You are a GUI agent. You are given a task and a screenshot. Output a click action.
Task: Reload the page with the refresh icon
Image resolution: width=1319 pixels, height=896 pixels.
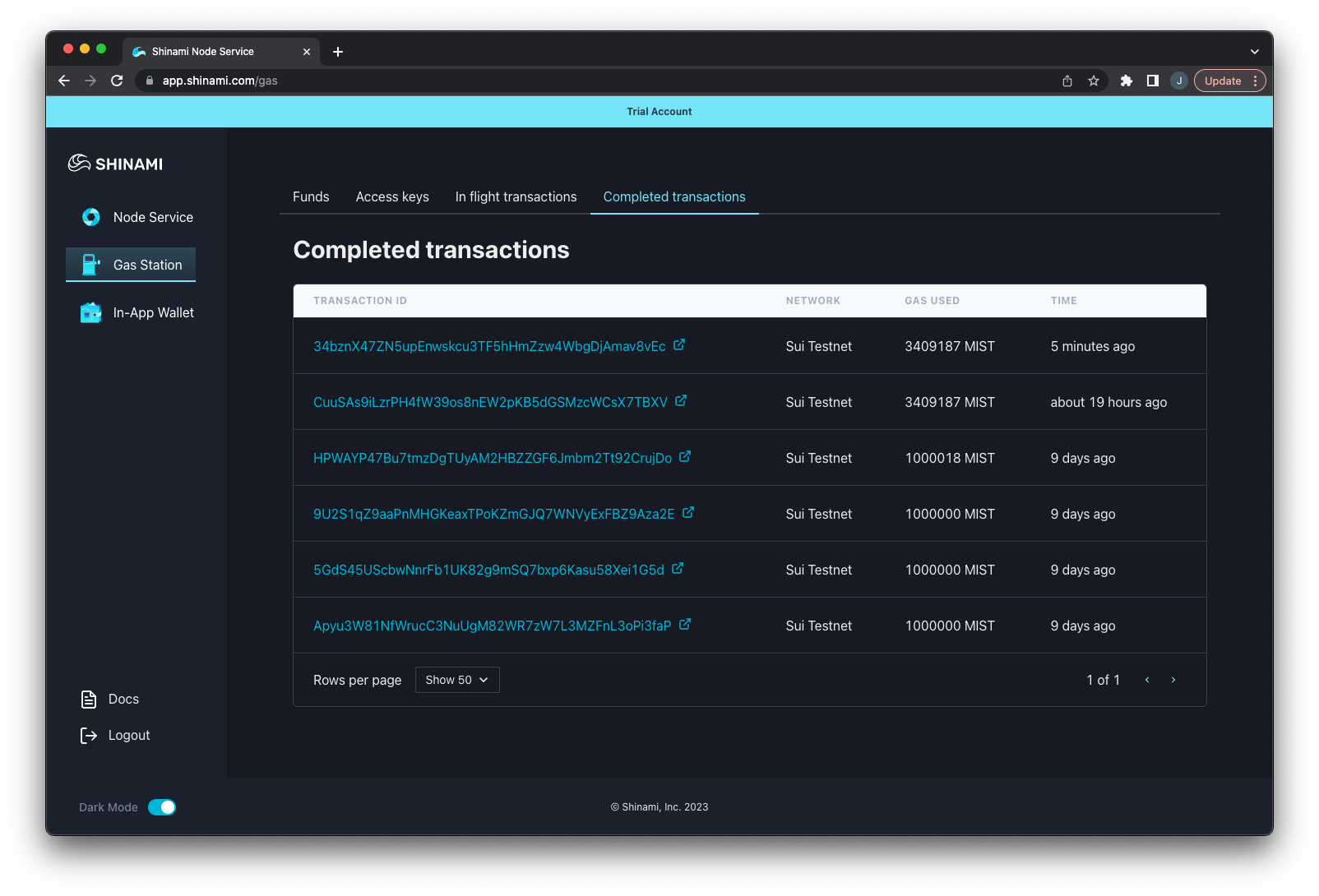(117, 81)
